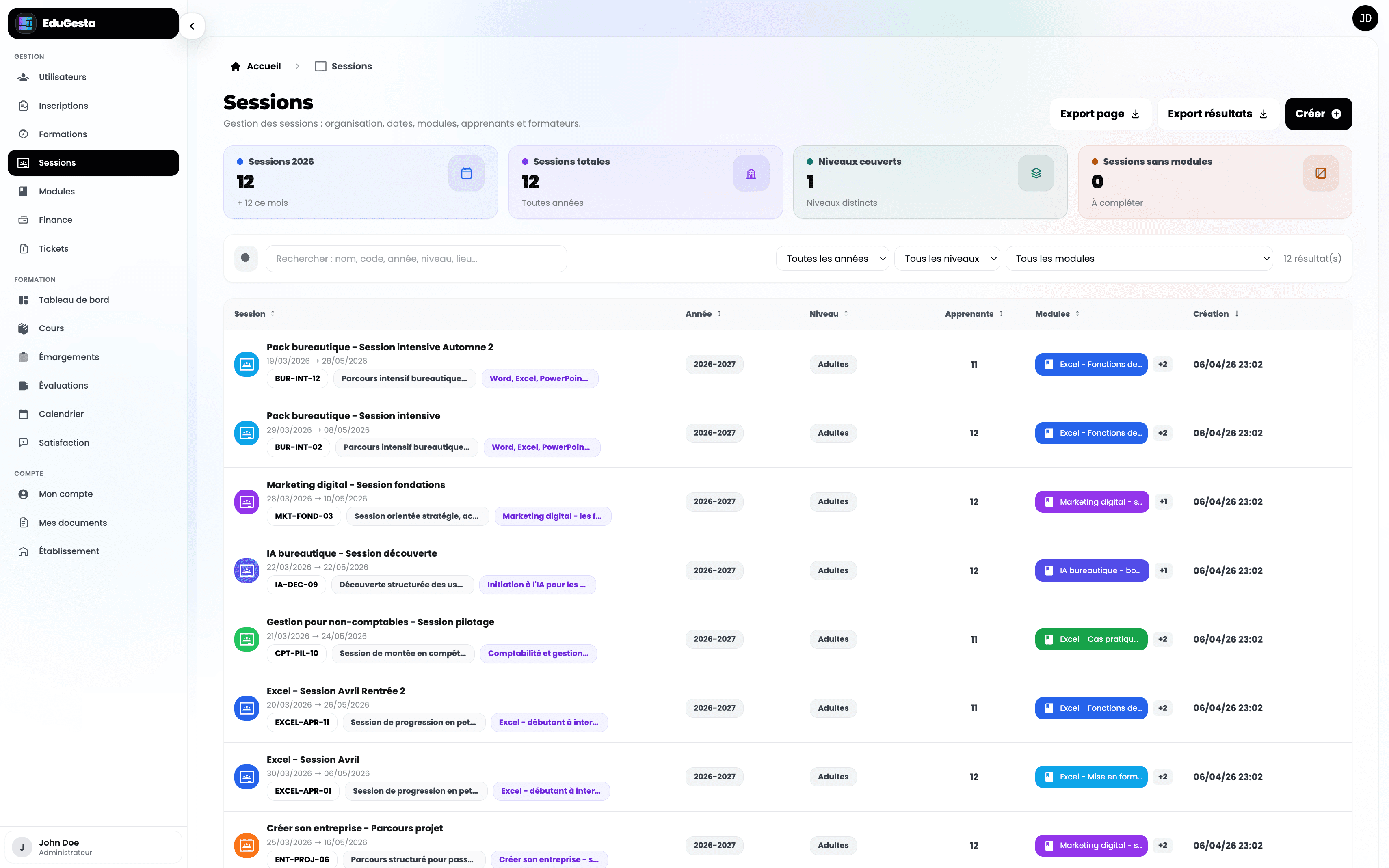
Task: Open Émargements in the sidebar
Action: tap(69, 357)
